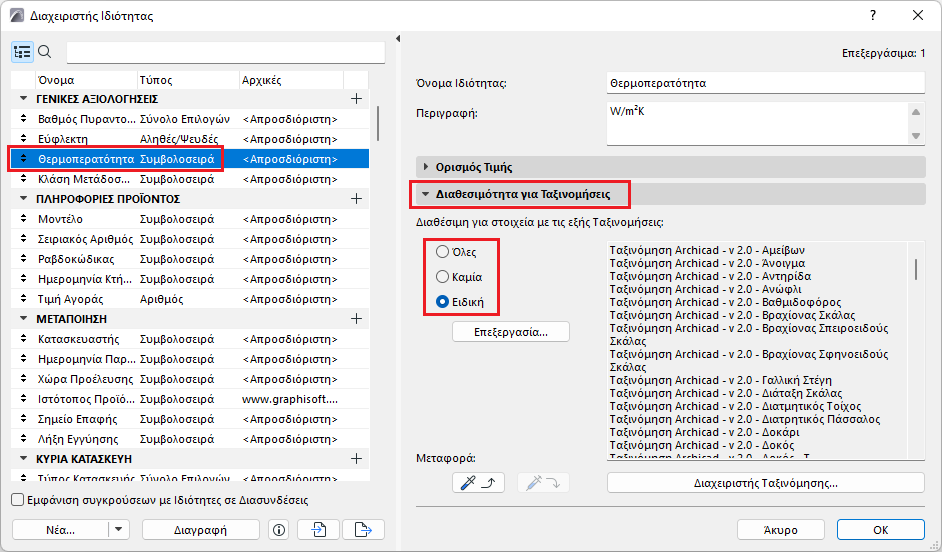Confirm with the OK button
This screenshot has width=942, height=552.
(881, 530)
